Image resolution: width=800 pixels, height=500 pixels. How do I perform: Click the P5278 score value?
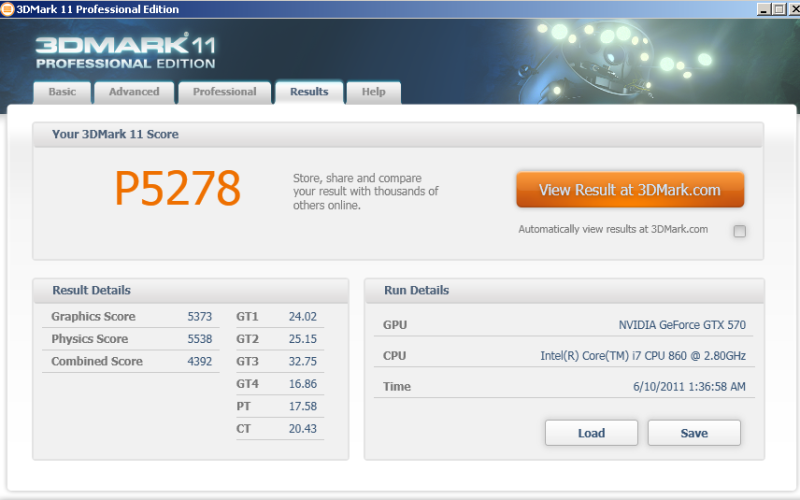[177, 188]
